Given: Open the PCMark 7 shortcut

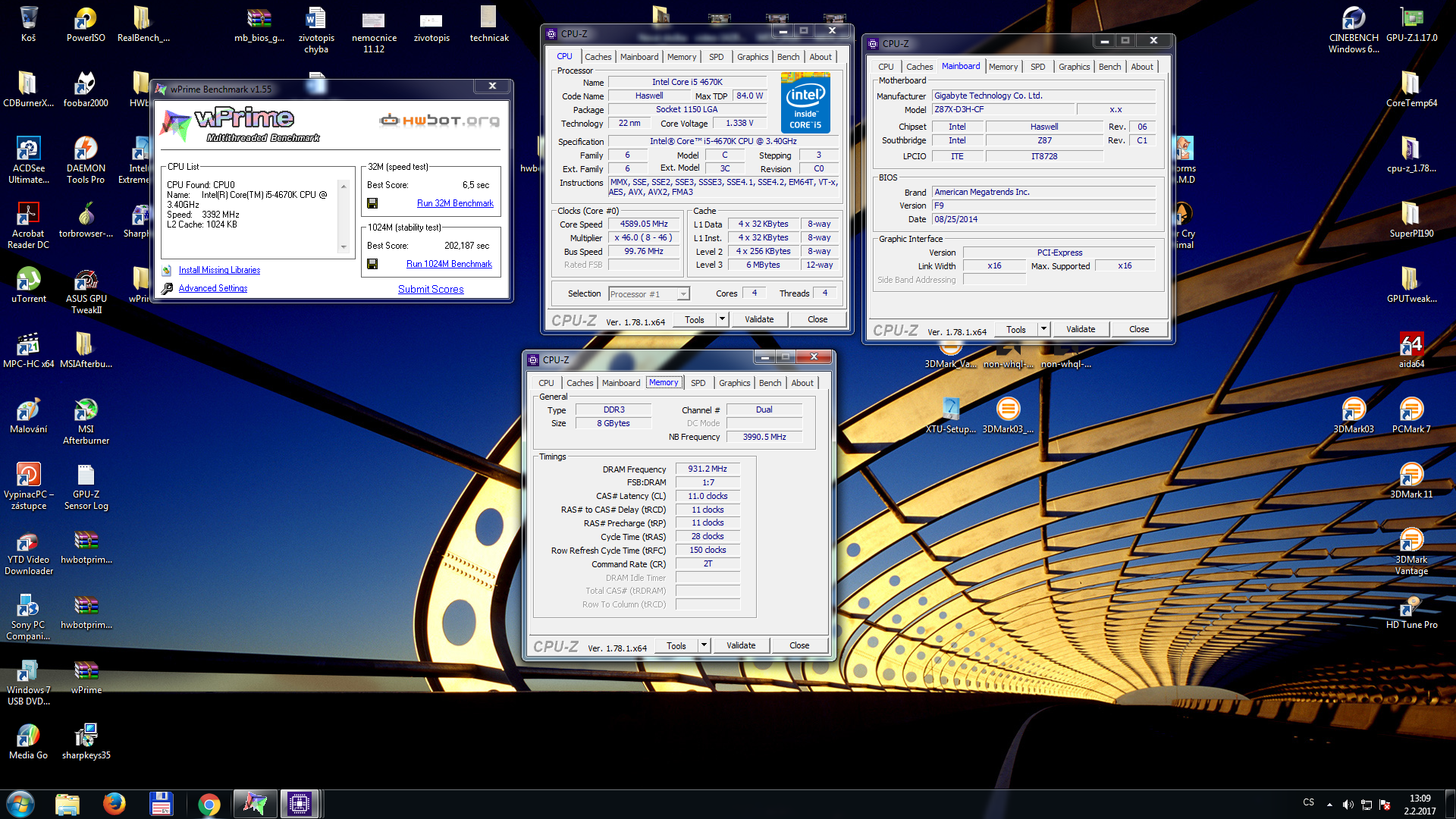Looking at the screenshot, I should (x=1411, y=416).
